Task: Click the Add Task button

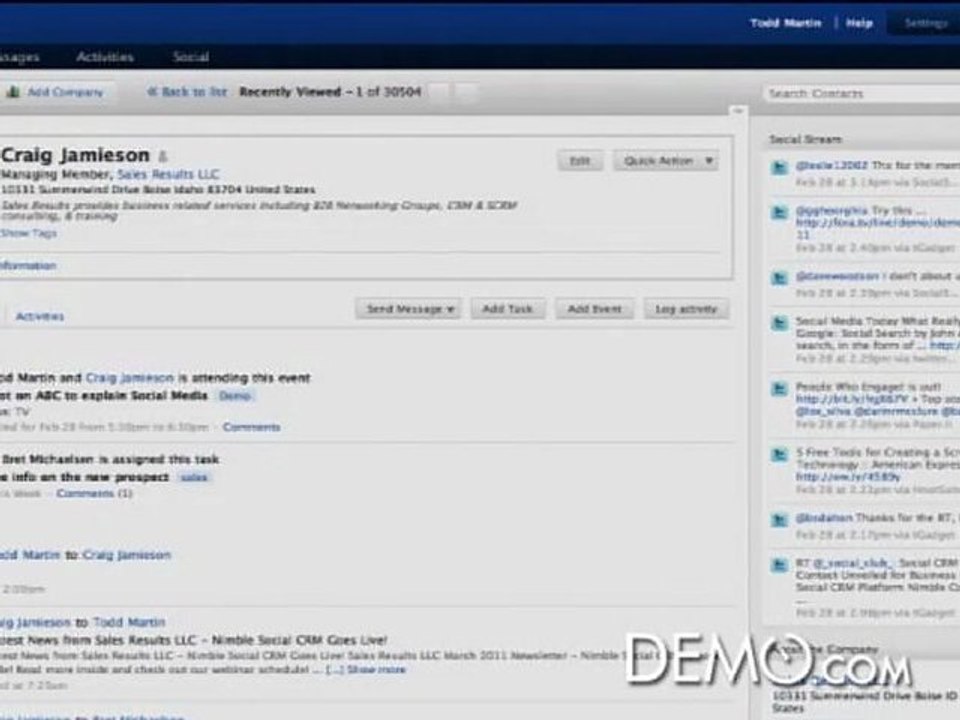Action: click(508, 309)
